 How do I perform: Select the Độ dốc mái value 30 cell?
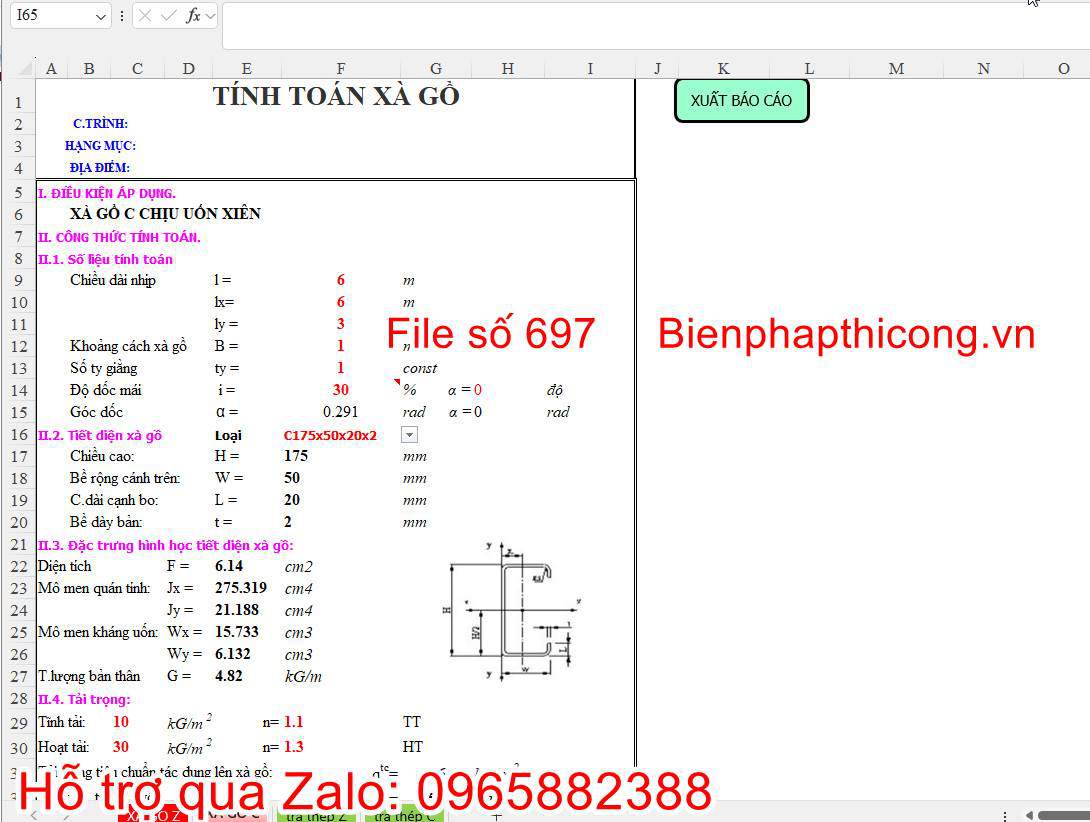pos(340,390)
